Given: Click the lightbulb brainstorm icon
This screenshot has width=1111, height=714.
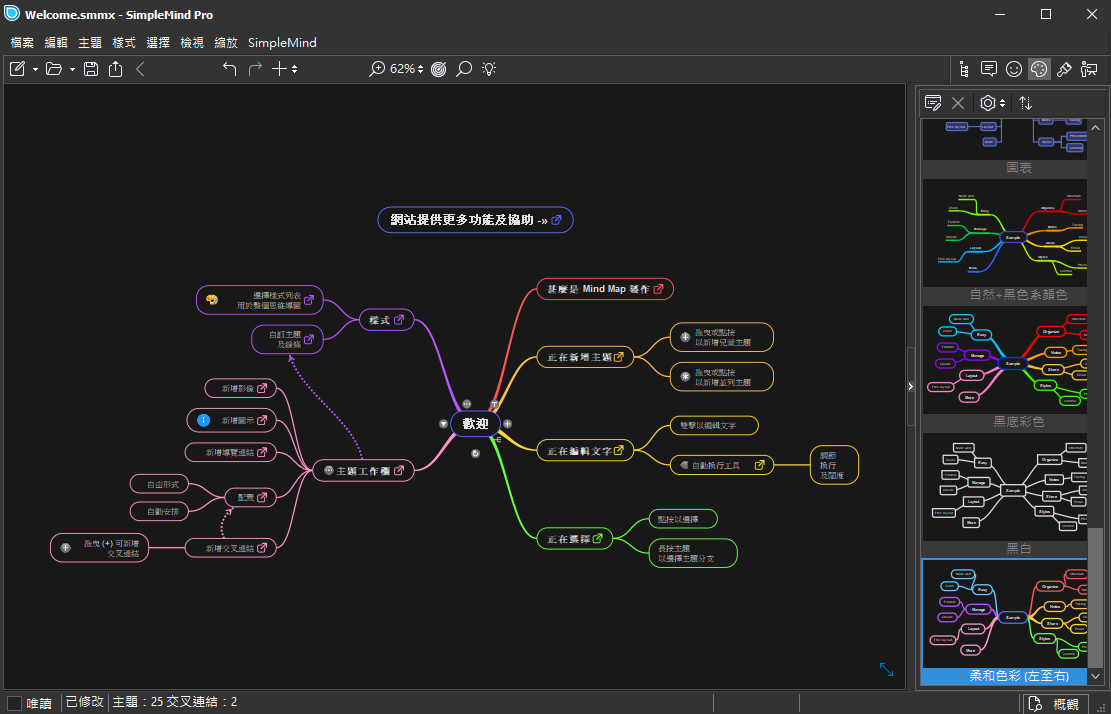Looking at the screenshot, I should click(x=489, y=69).
